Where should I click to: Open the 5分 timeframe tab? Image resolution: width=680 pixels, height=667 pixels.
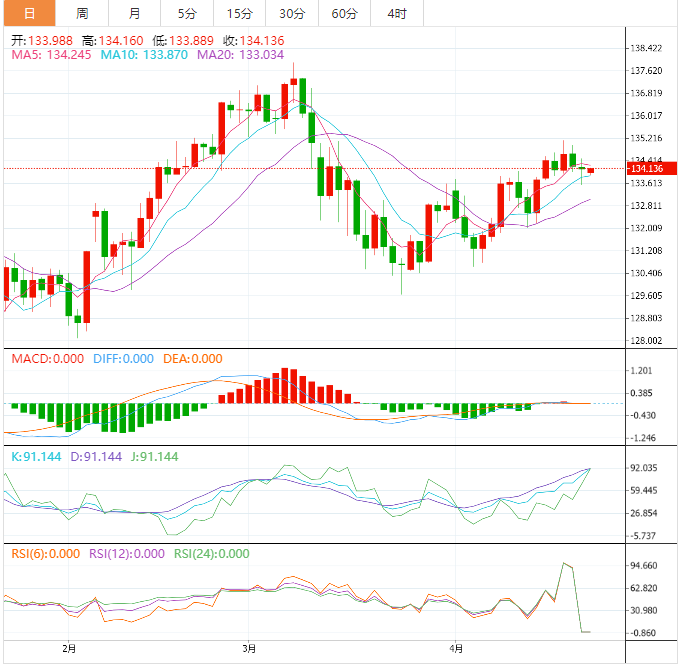[x=187, y=13]
